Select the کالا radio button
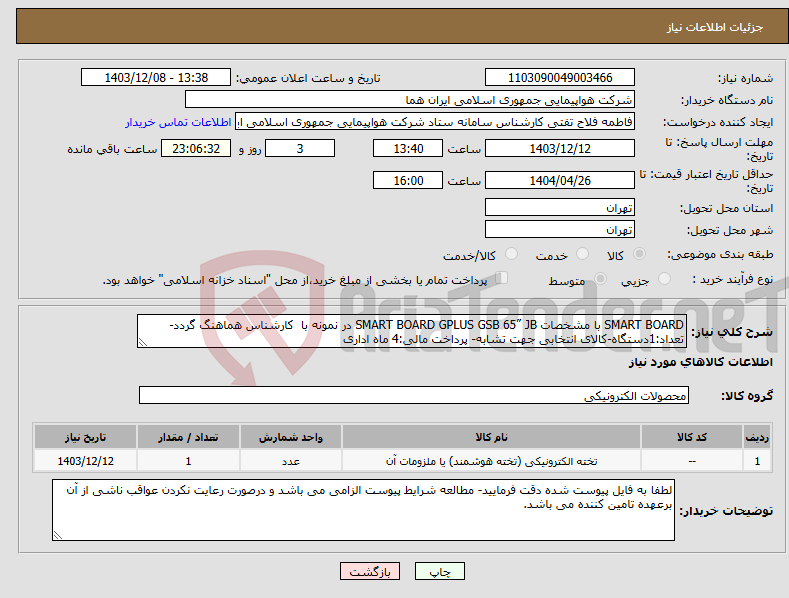789x598 pixels. (639, 254)
